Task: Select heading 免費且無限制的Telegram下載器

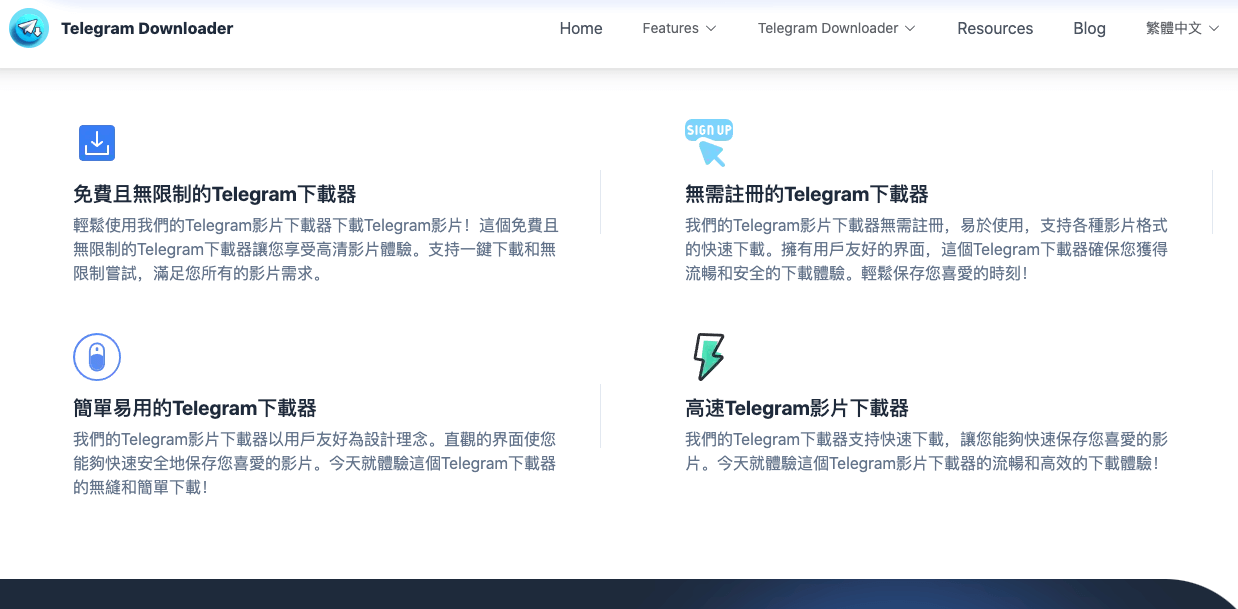Action: (215, 194)
